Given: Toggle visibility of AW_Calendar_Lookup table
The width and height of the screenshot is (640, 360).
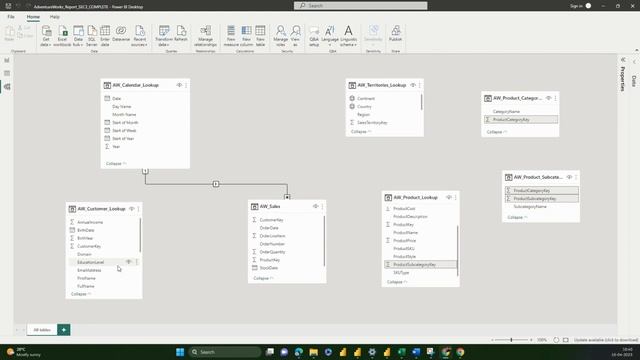Looking at the screenshot, I should point(179,85).
